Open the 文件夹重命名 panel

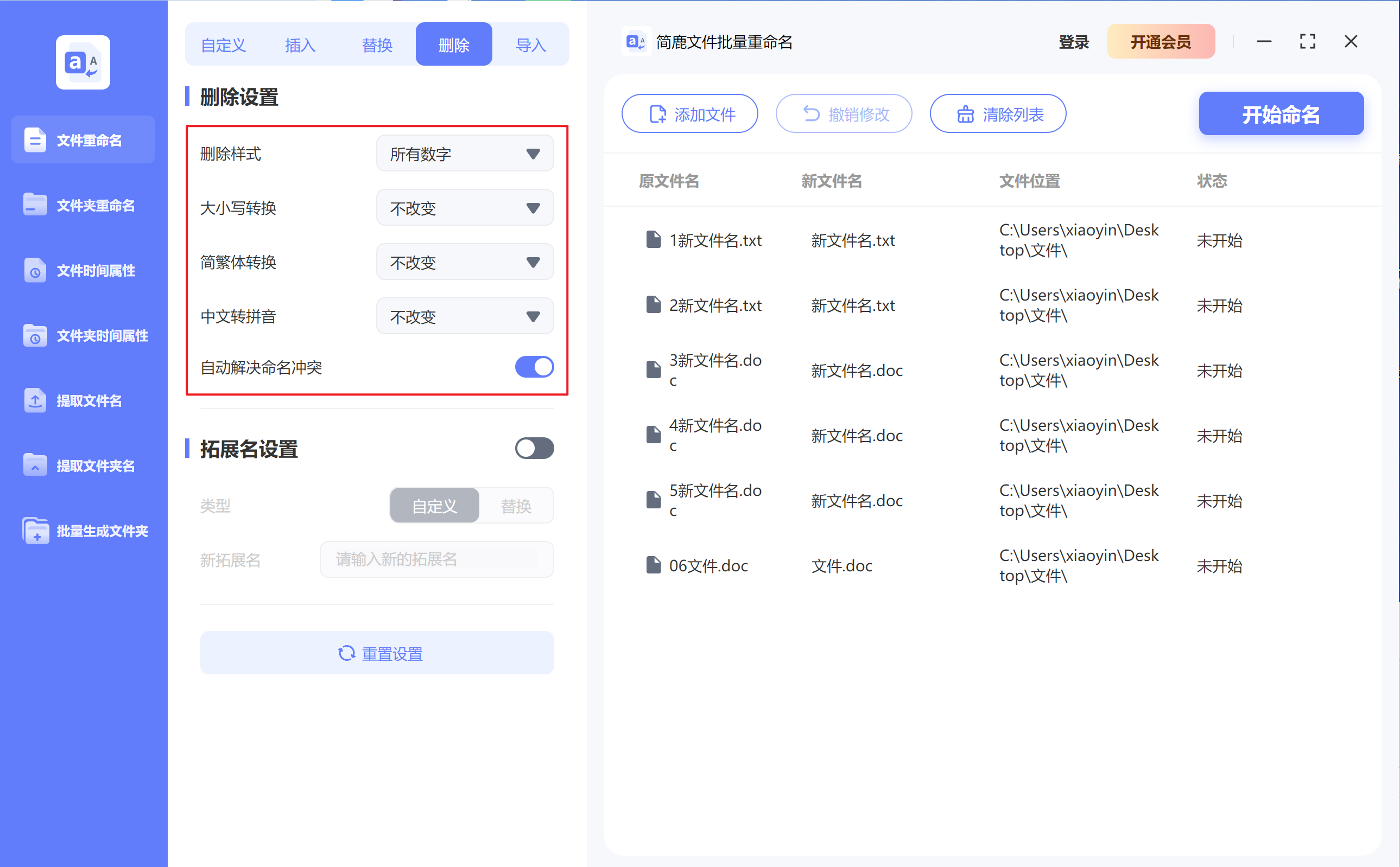(83, 205)
